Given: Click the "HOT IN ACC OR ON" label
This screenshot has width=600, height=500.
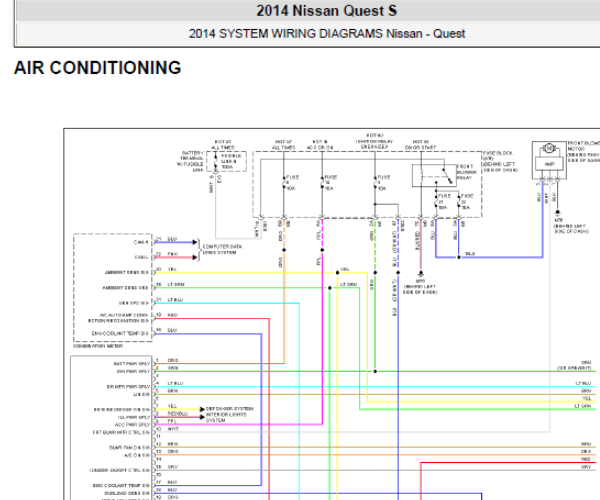Looking at the screenshot, I should pyautogui.click(x=320, y=145).
